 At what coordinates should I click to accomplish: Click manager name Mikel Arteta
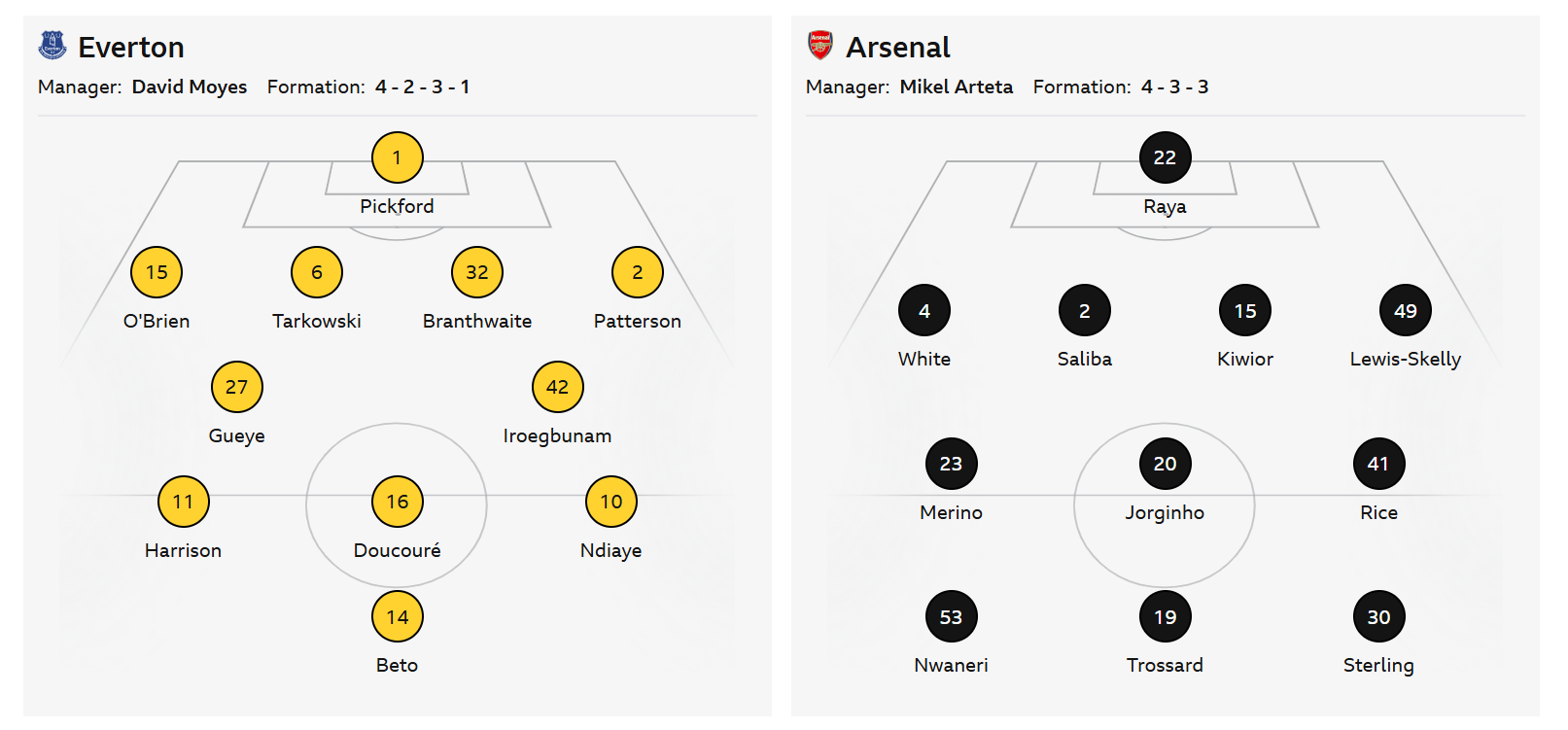coord(957,87)
